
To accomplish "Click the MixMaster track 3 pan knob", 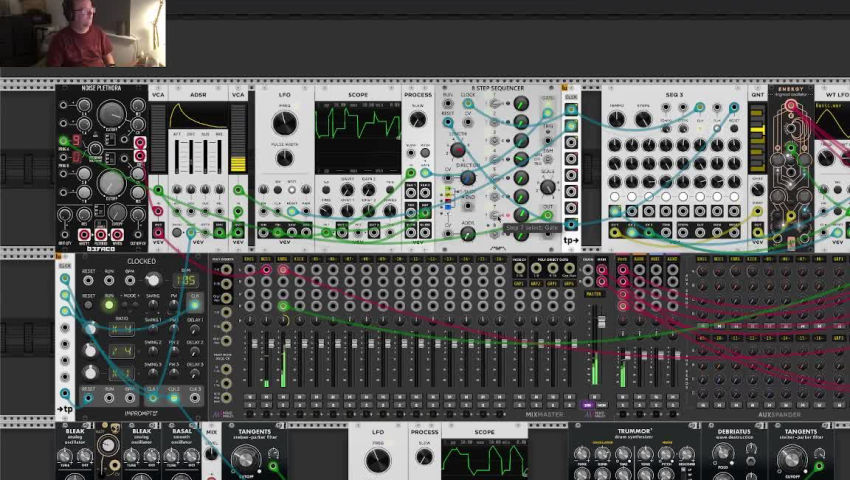I will coord(283,321).
